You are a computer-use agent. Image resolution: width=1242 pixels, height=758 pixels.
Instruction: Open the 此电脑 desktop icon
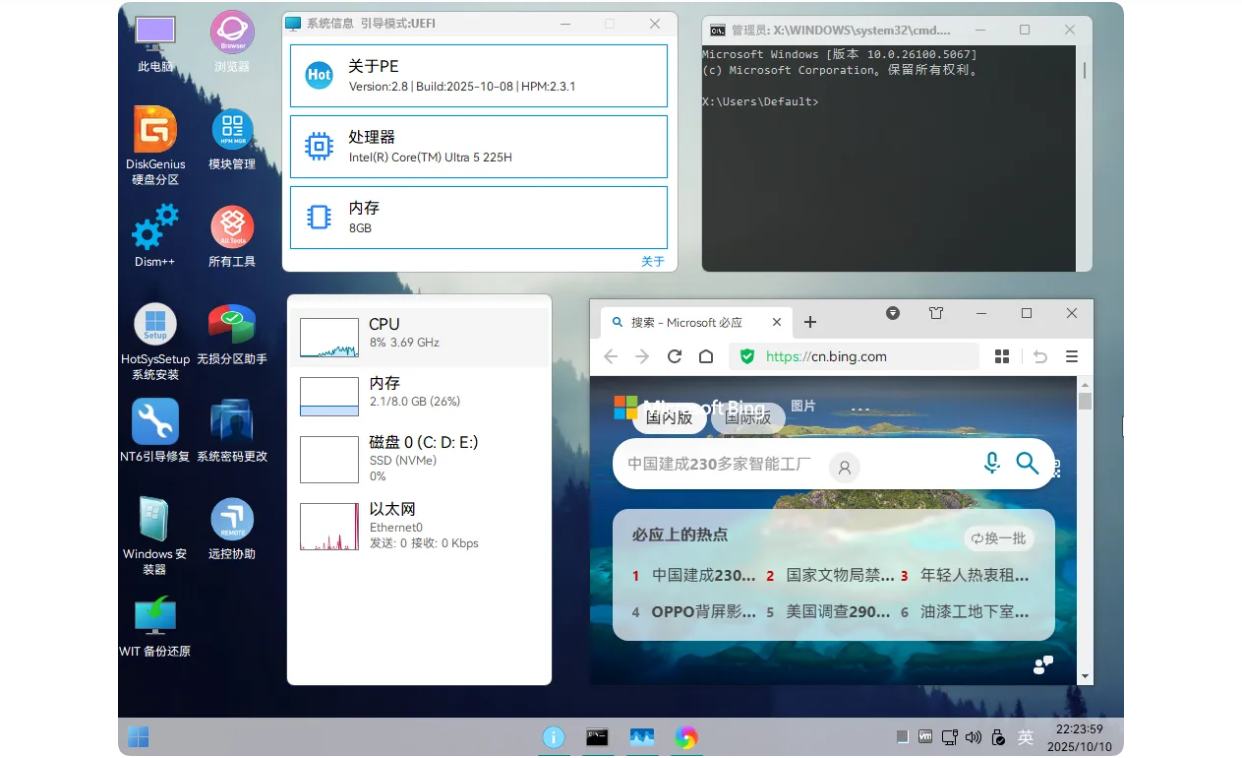coord(155,44)
